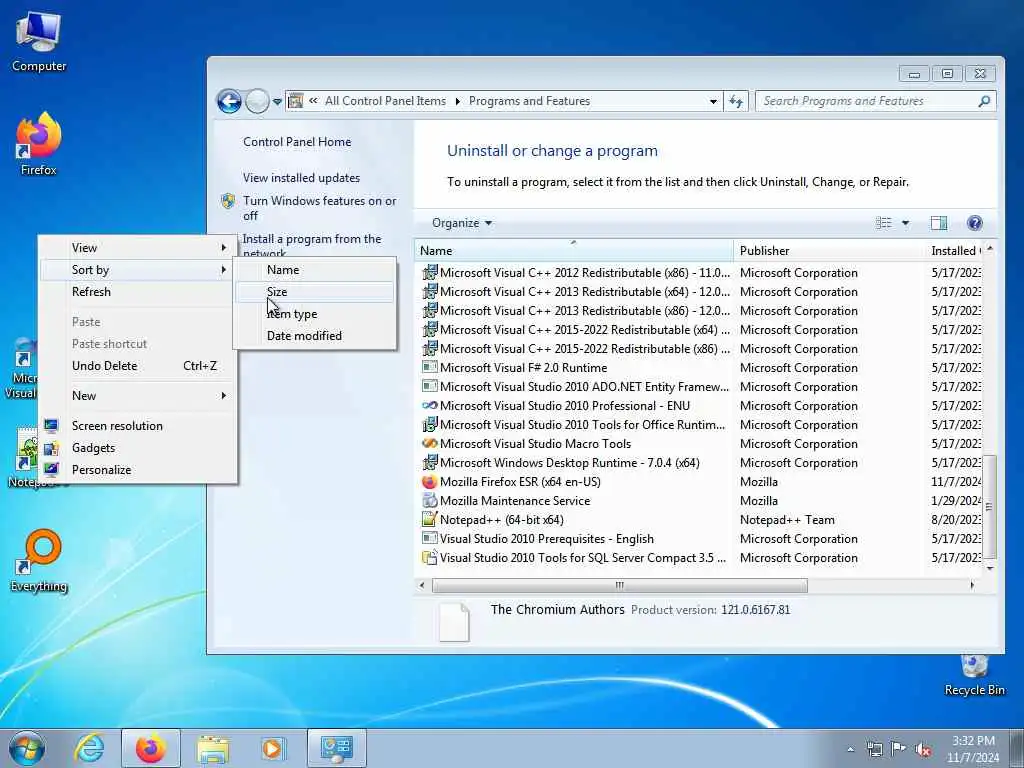The image size is (1024, 768).
Task: Click the Name column header
Action: click(x=573, y=251)
